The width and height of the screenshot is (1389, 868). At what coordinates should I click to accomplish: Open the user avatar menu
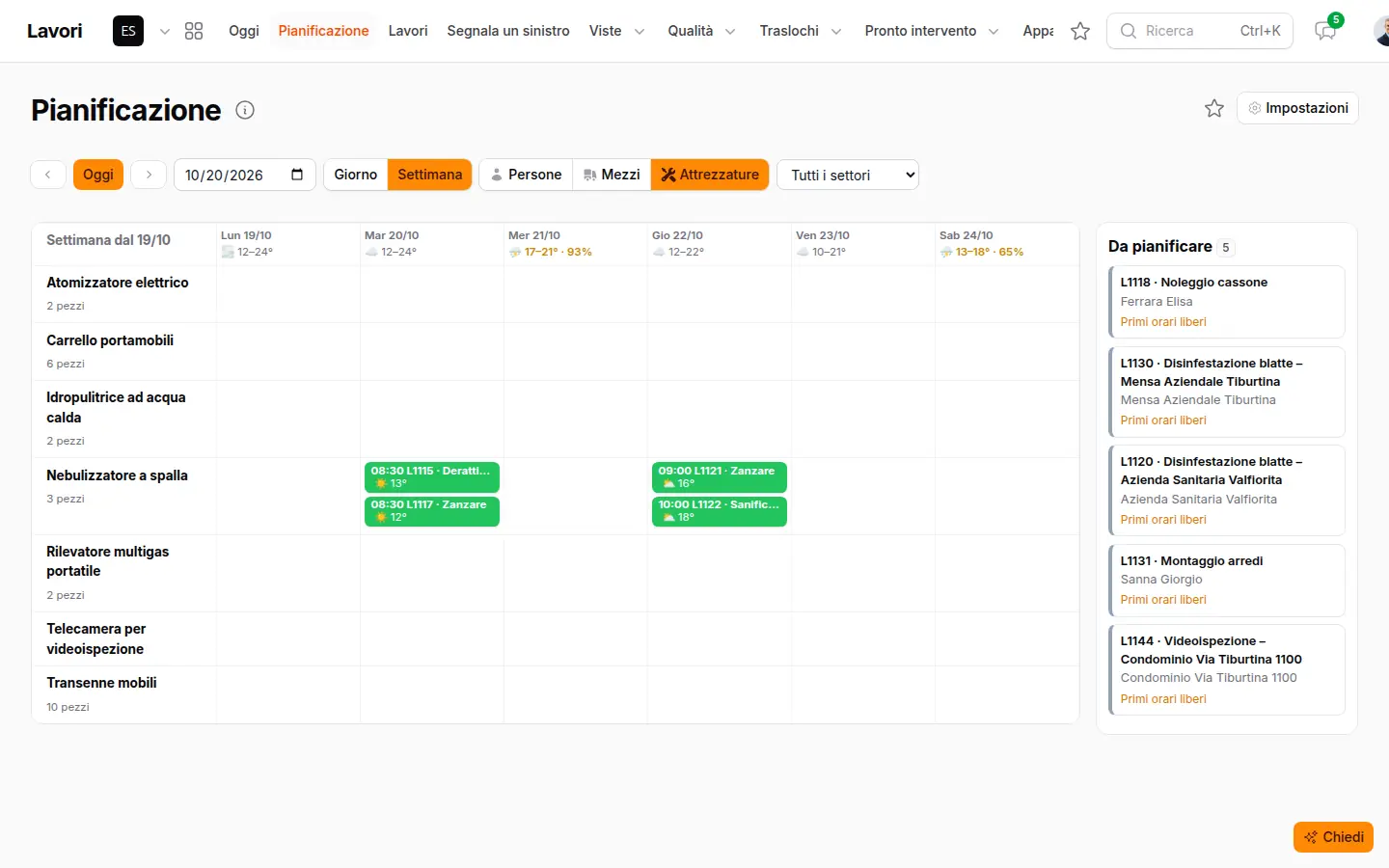coord(1381,31)
